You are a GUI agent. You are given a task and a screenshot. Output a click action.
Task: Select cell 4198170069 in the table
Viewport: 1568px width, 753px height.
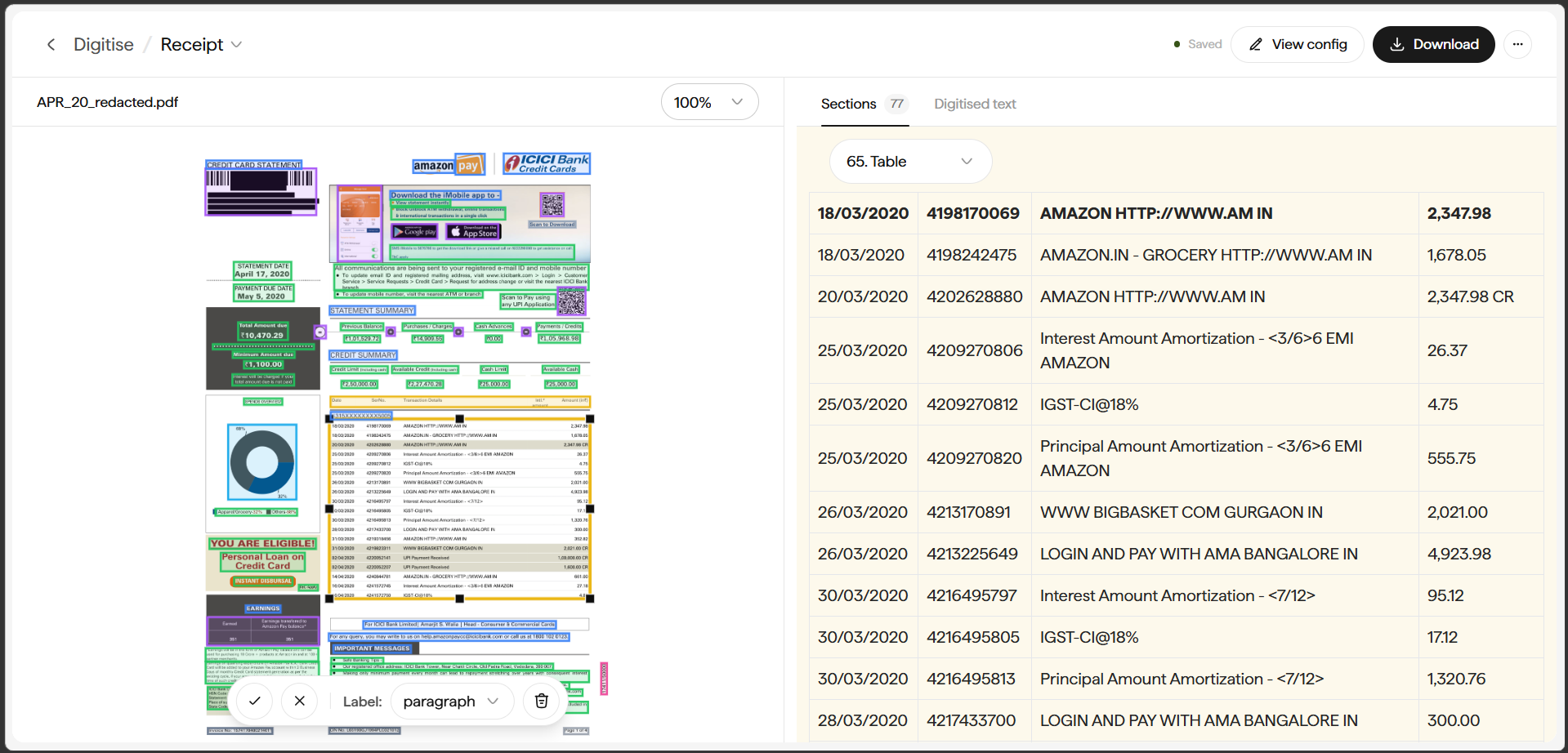click(x=973, y=213)
